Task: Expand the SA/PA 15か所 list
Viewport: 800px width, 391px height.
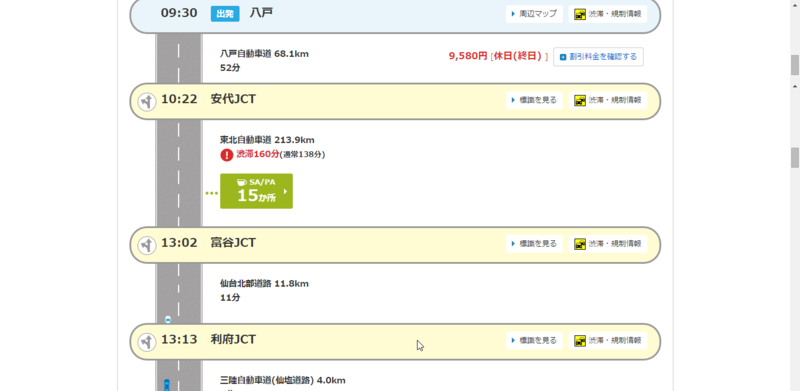Action: pos(256,191)
